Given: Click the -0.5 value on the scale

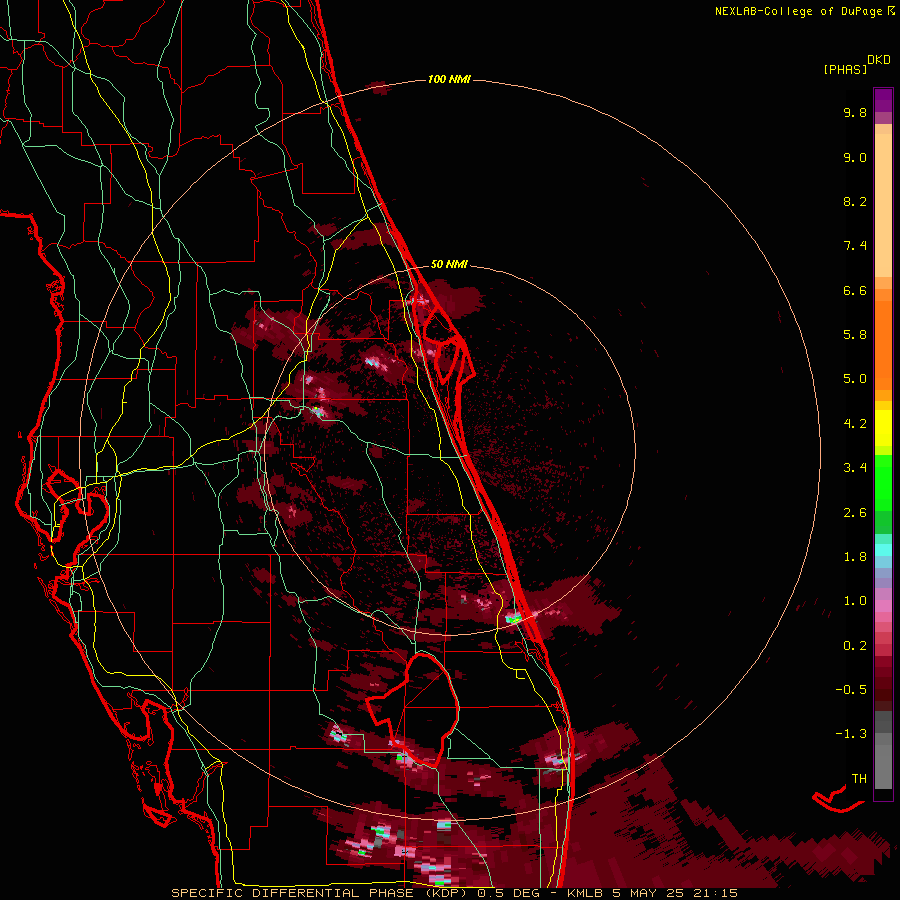Looking at the screenshot, I should (x=851, y=690).
